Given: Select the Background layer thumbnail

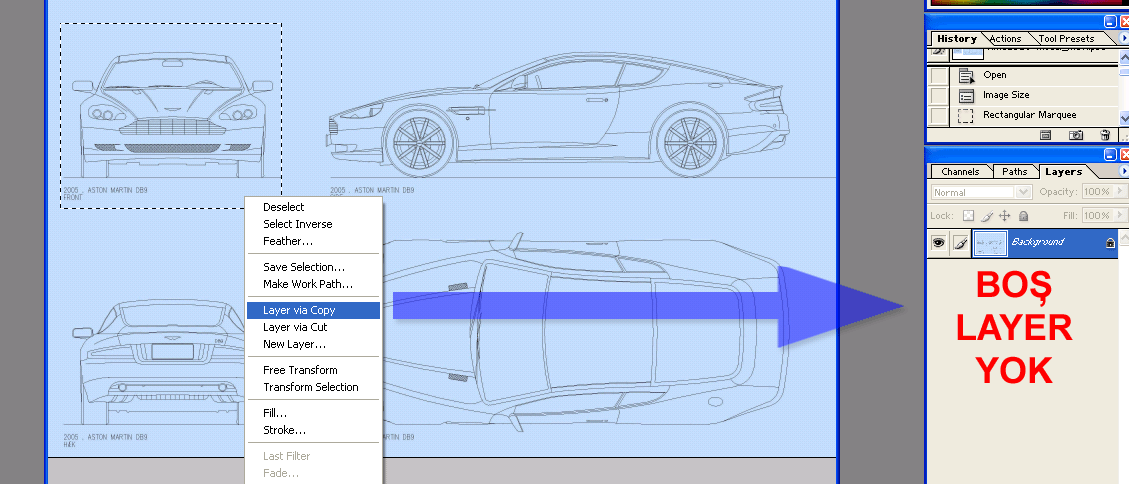Looking at the screenshot, I should (x=990, y=243).
